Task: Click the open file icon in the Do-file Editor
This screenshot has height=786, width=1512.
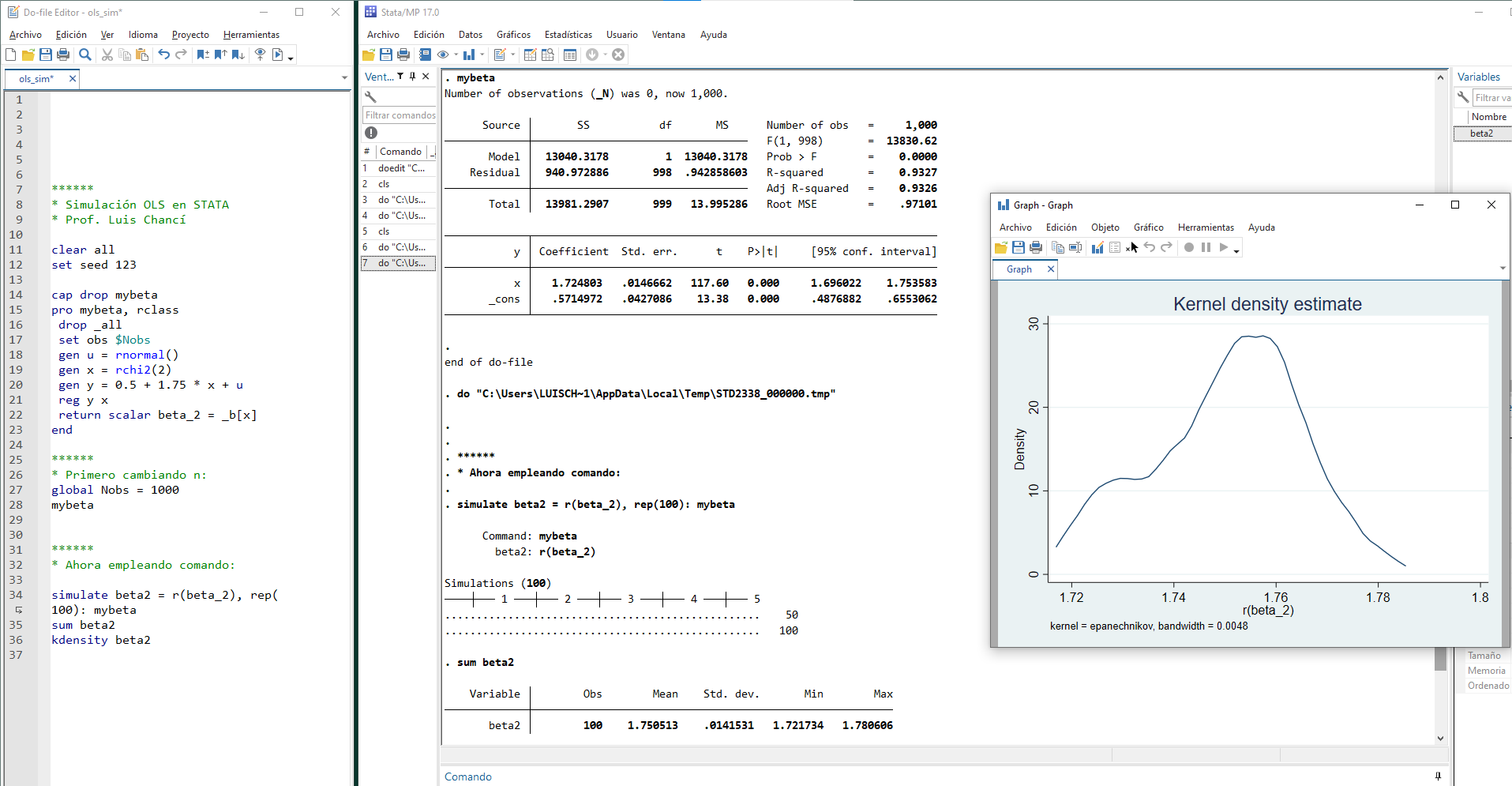Action: 28,55
